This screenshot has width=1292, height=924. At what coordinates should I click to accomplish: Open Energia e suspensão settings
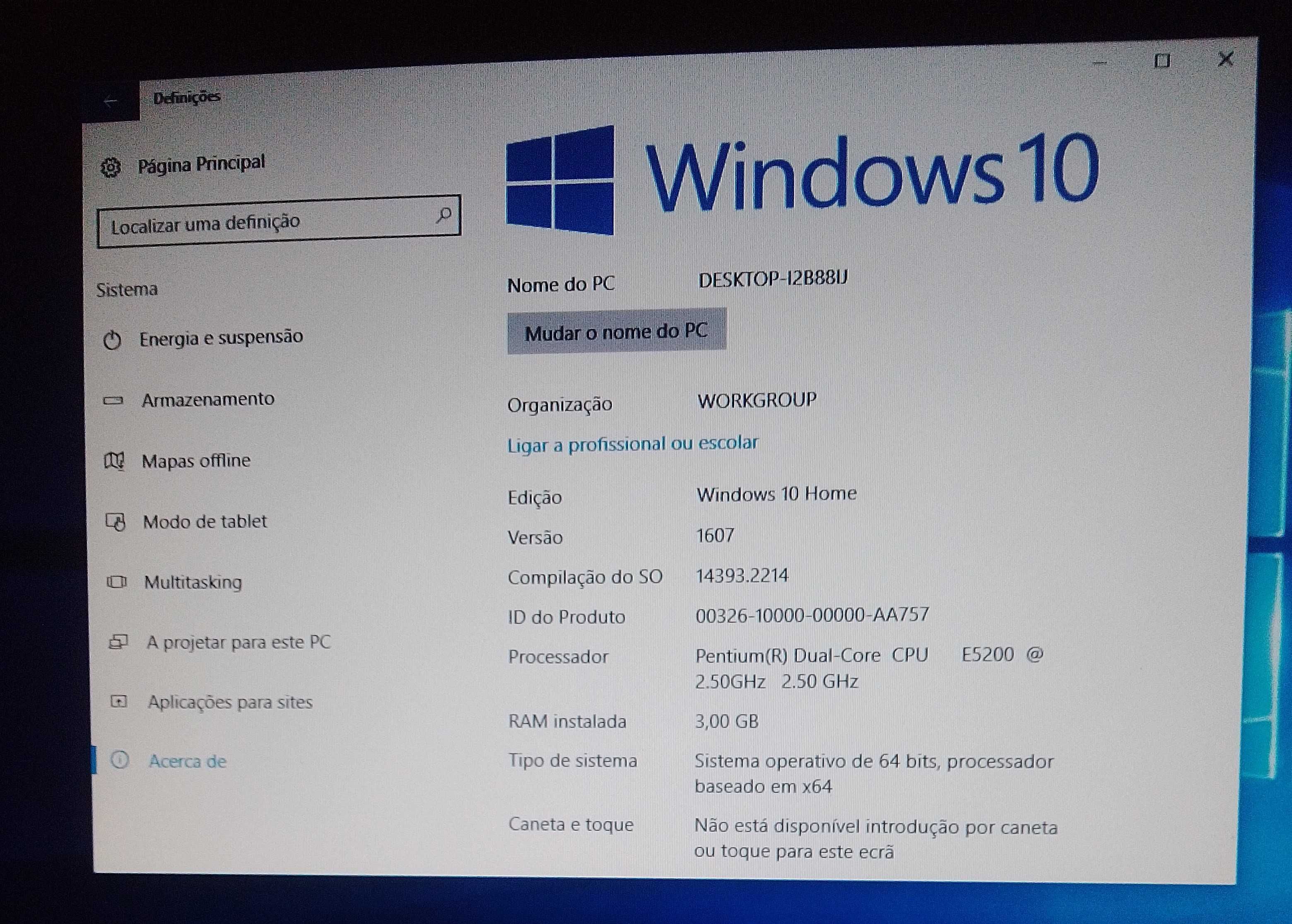click(x=221, y=337)
